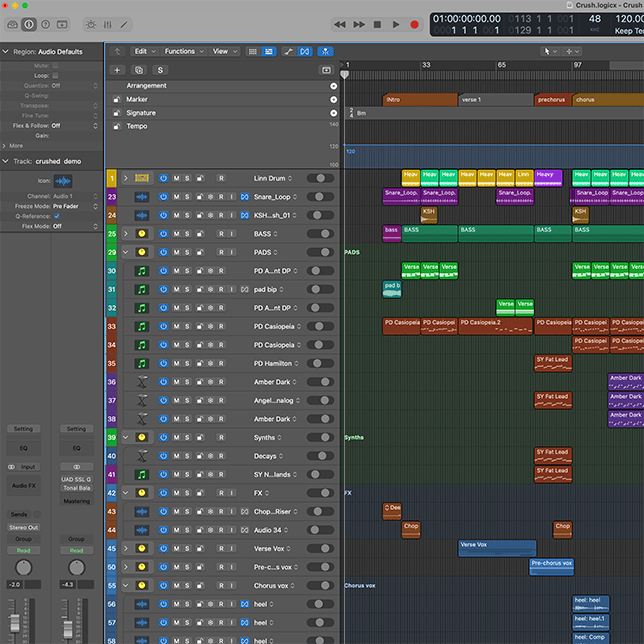Click the Audio FX slot on channel strip

[x=23, y=485]
